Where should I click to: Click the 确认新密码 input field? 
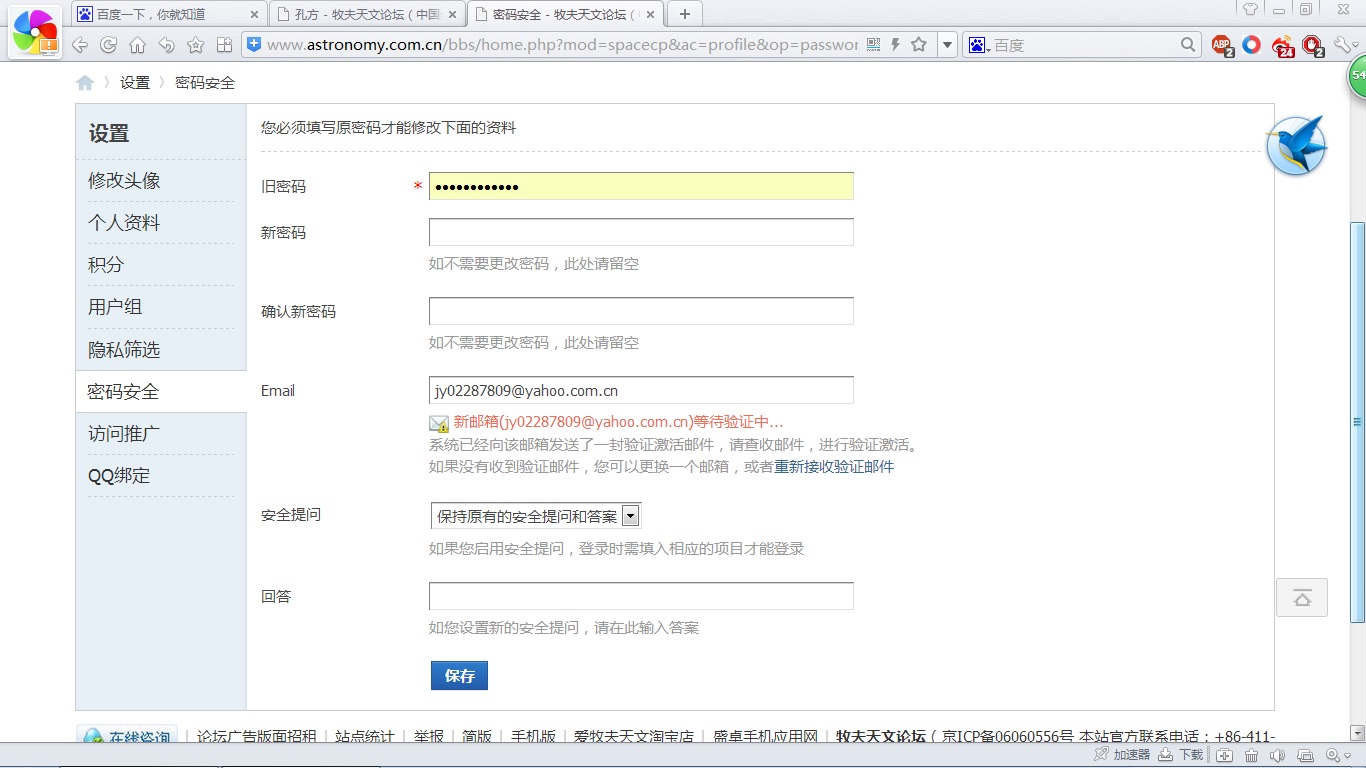641,311
